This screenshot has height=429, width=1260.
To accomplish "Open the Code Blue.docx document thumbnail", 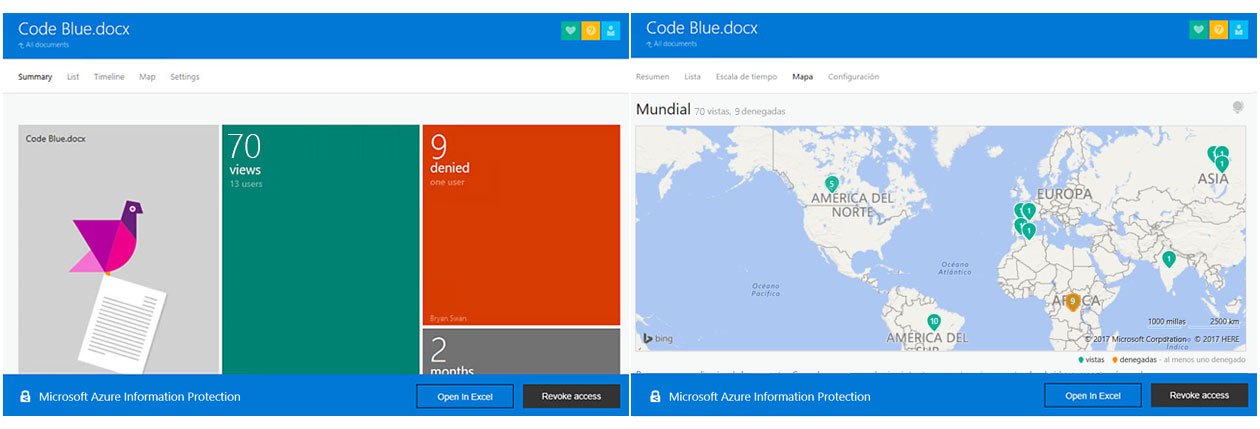I will pyautogui.click(x=118, y=250).
